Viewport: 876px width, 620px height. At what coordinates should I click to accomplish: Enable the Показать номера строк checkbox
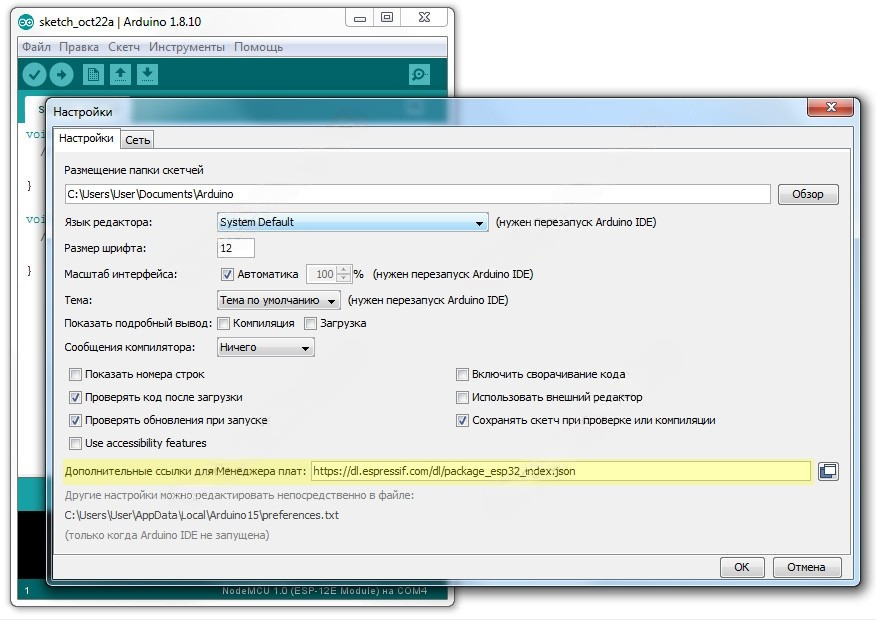[x=75, y=374]
